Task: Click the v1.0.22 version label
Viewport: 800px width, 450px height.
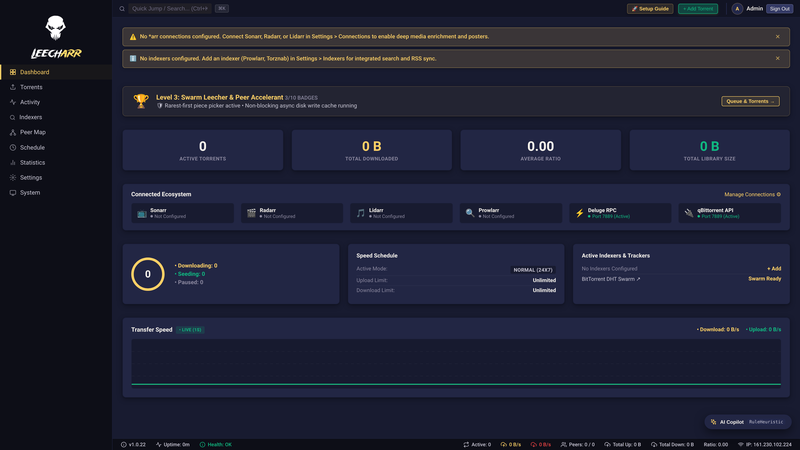Action: (133, 444)
